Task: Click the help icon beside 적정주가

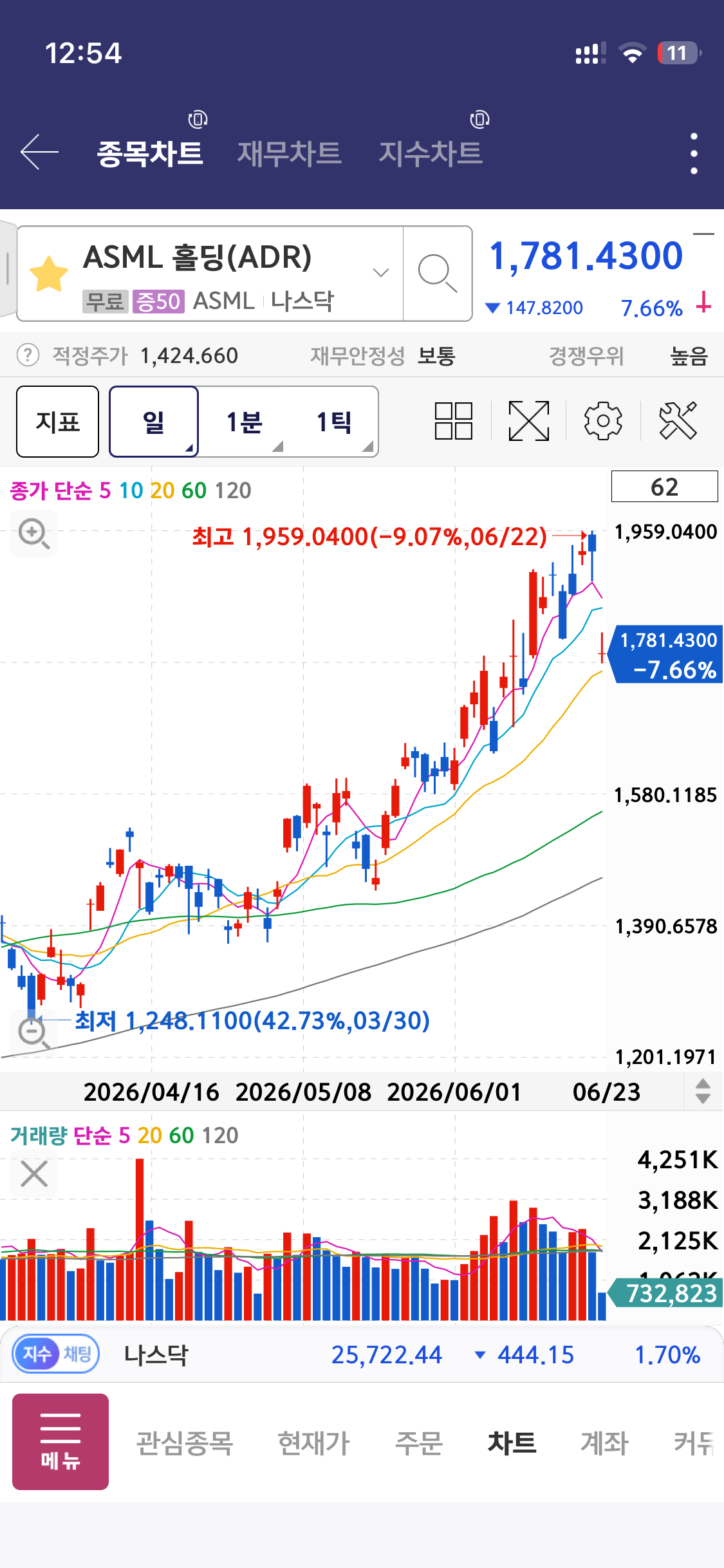Action: [28, 355]
